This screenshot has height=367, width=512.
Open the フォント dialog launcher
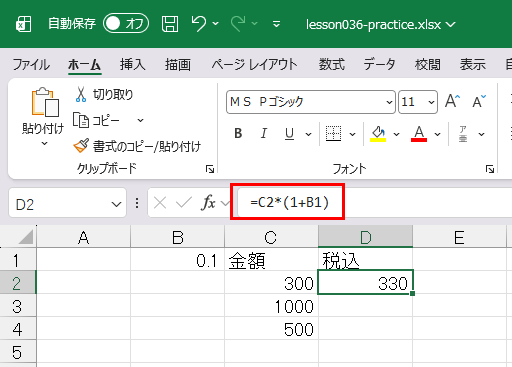(x=490, y=169)
